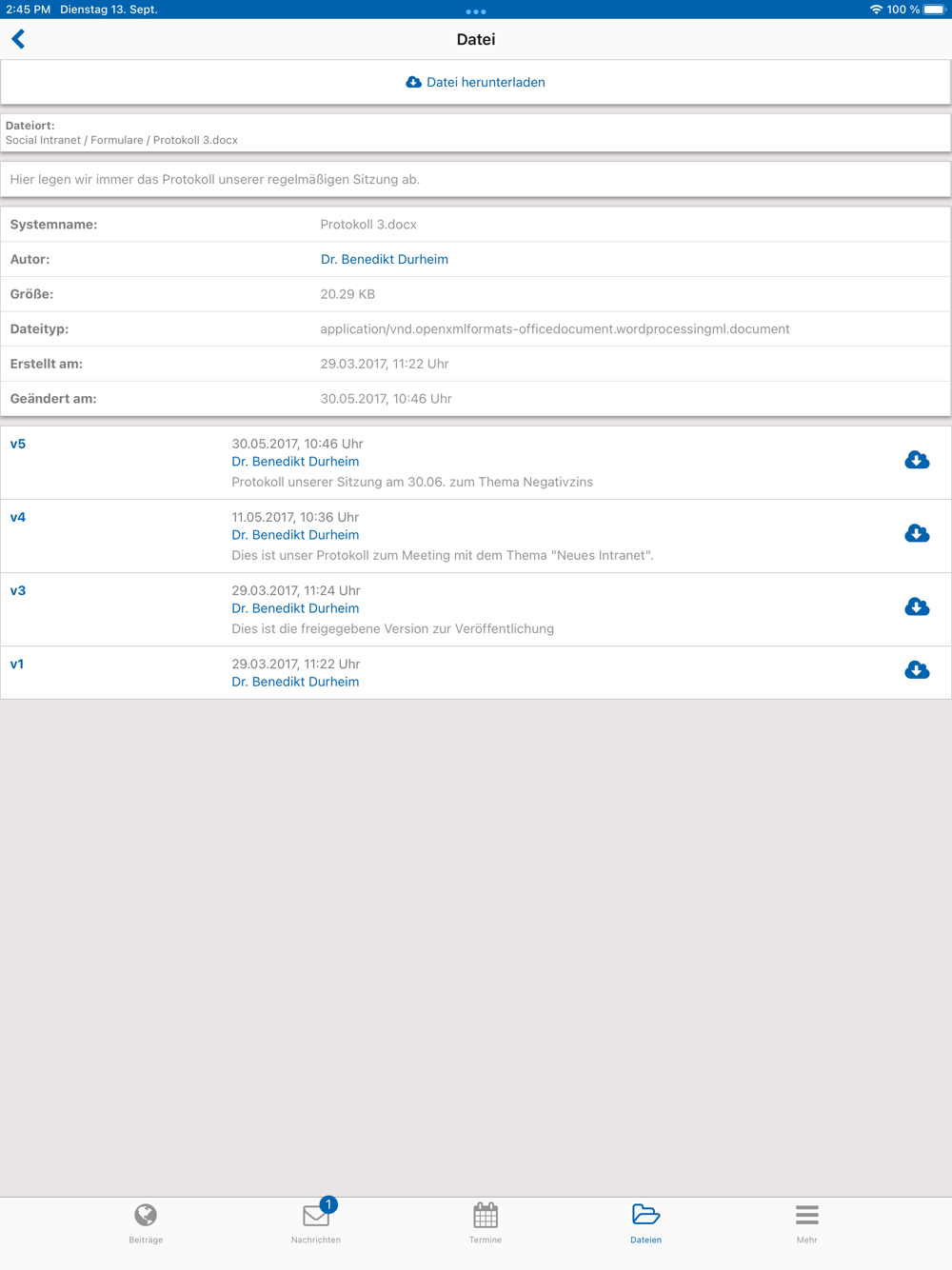Select version label v3
The image size is (952, 1270).
(x=18, y=590)
